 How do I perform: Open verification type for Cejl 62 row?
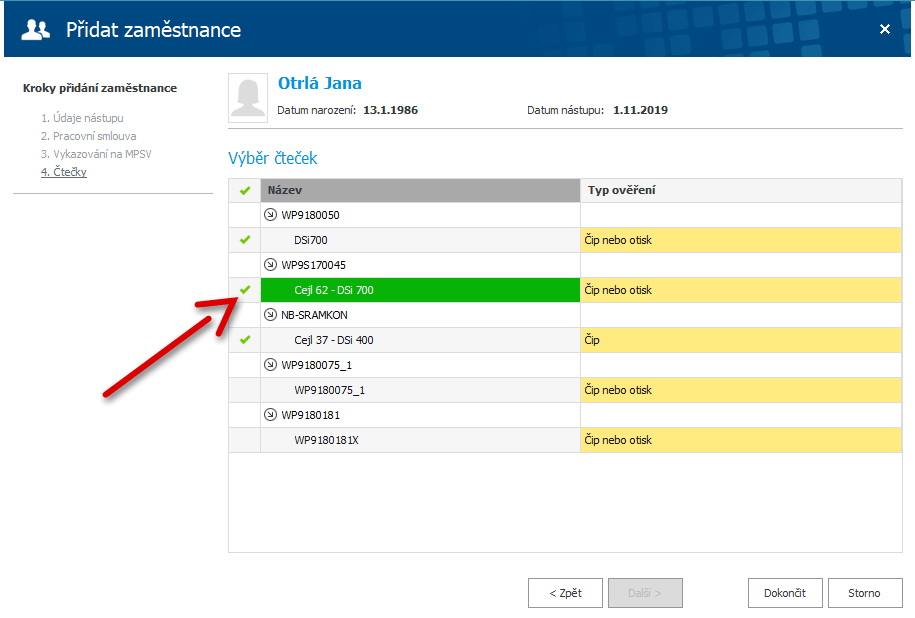click(741, 290)
